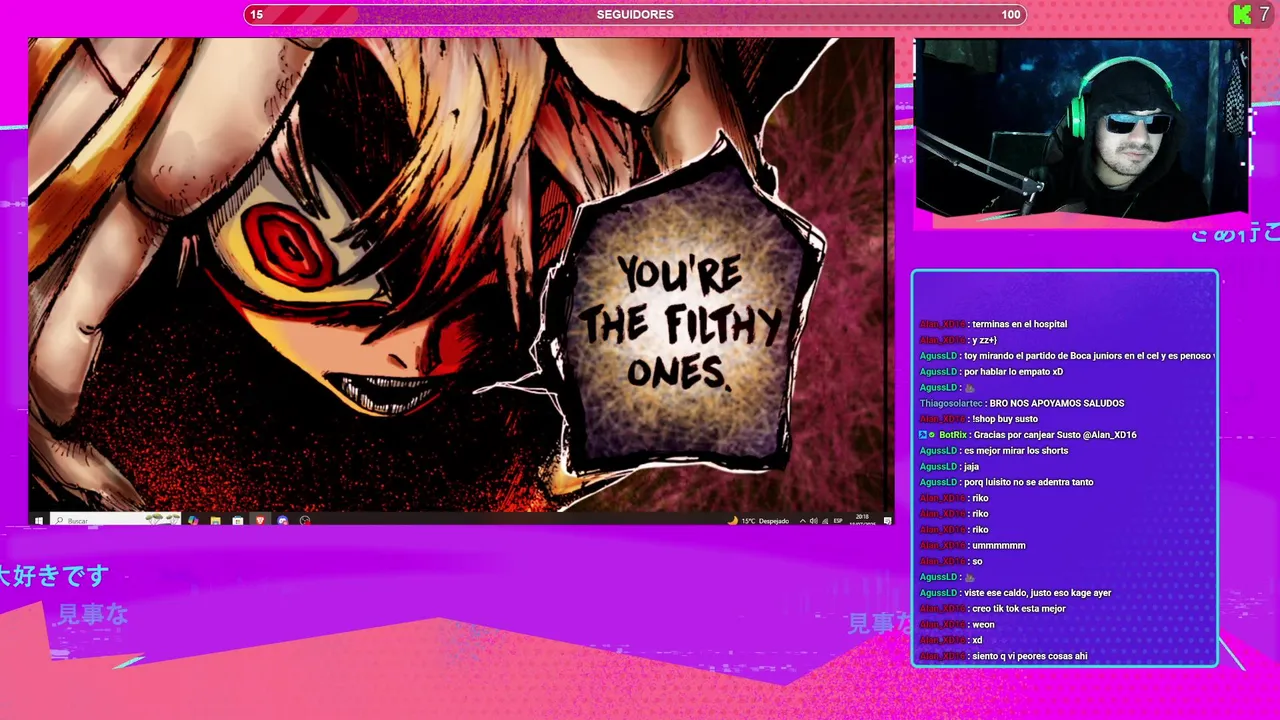The image size is (1280, 720).
Task: Click the volume speaker tray icon
Action: coord(814,521)
